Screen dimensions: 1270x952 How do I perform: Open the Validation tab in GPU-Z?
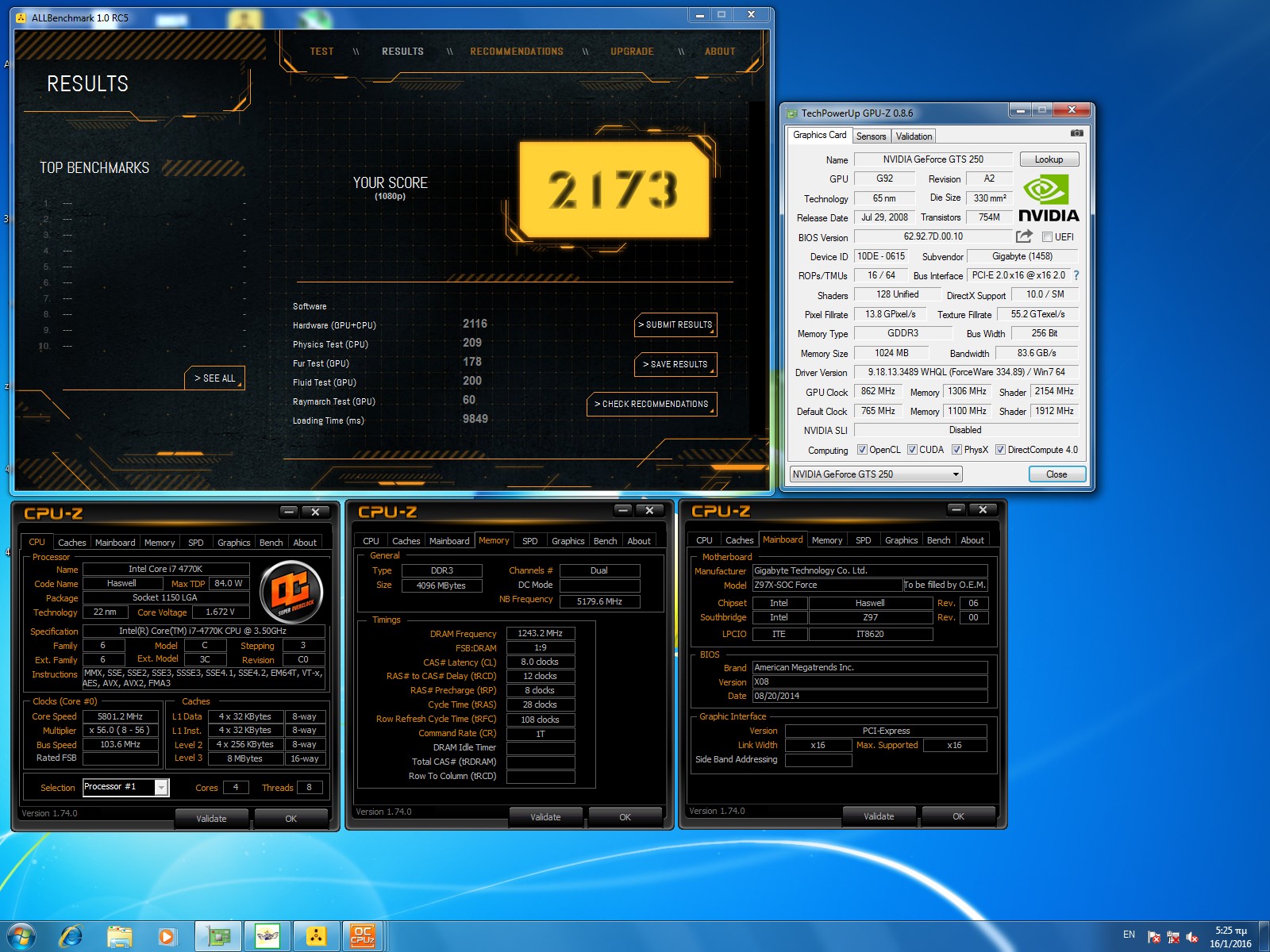pos(914,136)
